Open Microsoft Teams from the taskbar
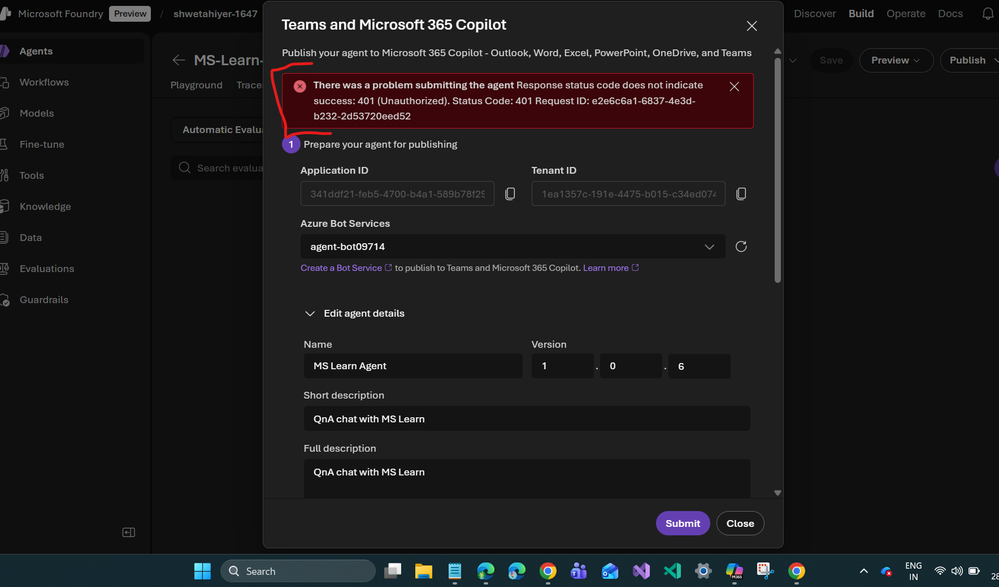The image size is (999, 587). pyautogui.click(x=579, y=571)
